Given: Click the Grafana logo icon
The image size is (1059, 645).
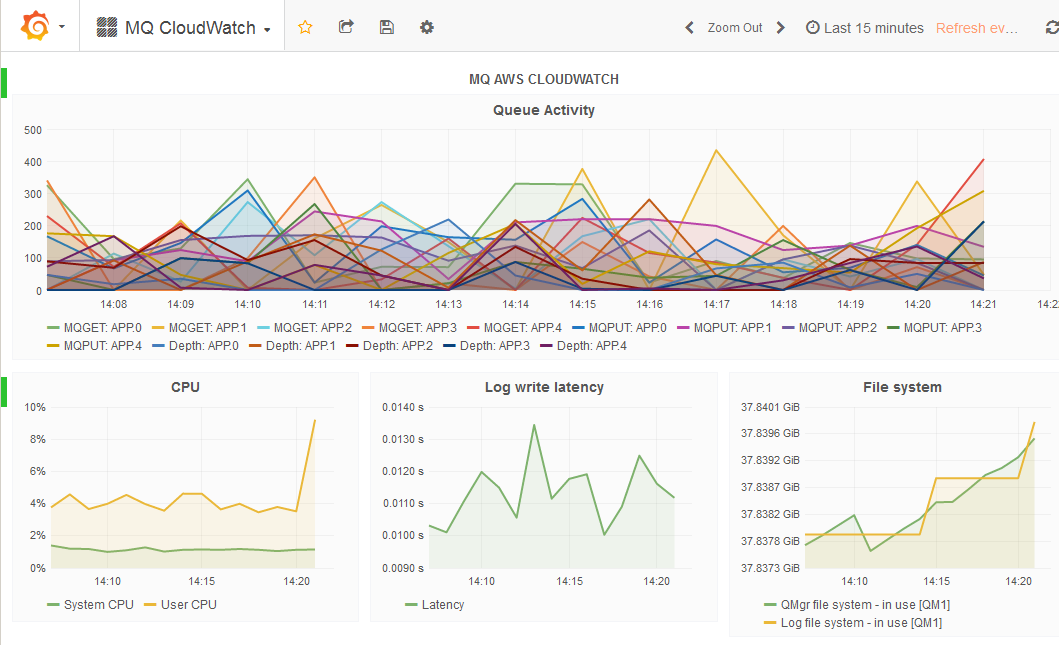Looking at the screenshot, I should click(35, 27).
